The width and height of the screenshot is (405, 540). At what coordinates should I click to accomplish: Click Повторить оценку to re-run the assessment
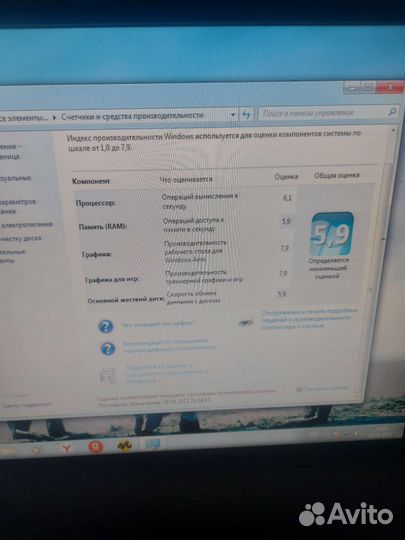click(x=323, y=389)
